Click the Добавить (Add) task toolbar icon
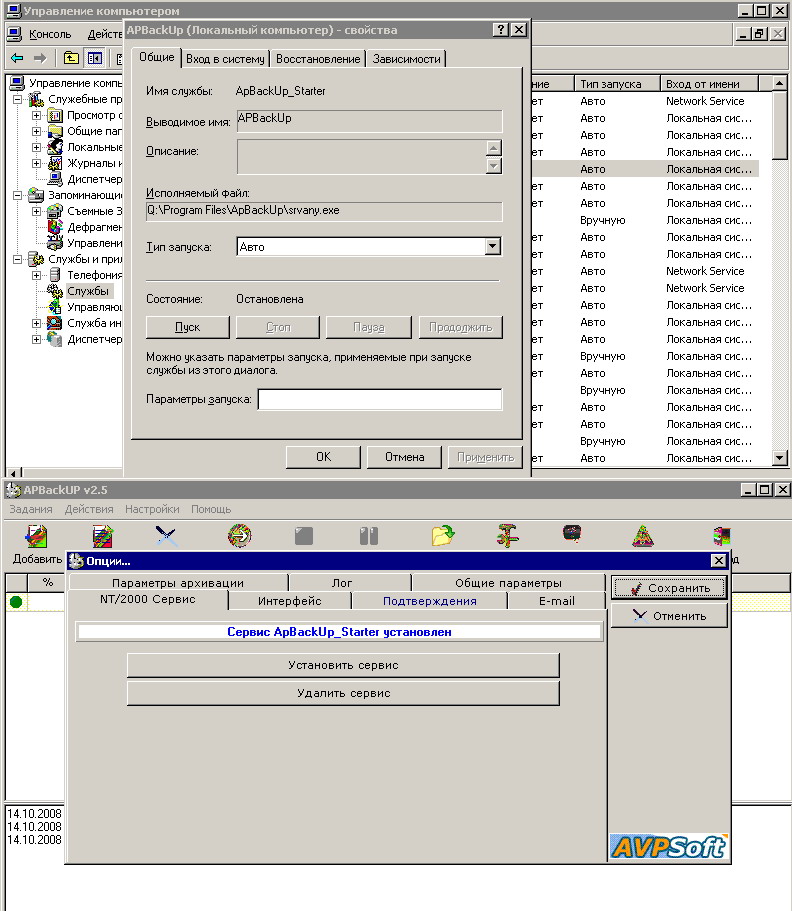Image resolution: width=792 pixels, height=911 pixels. (36, 537)
